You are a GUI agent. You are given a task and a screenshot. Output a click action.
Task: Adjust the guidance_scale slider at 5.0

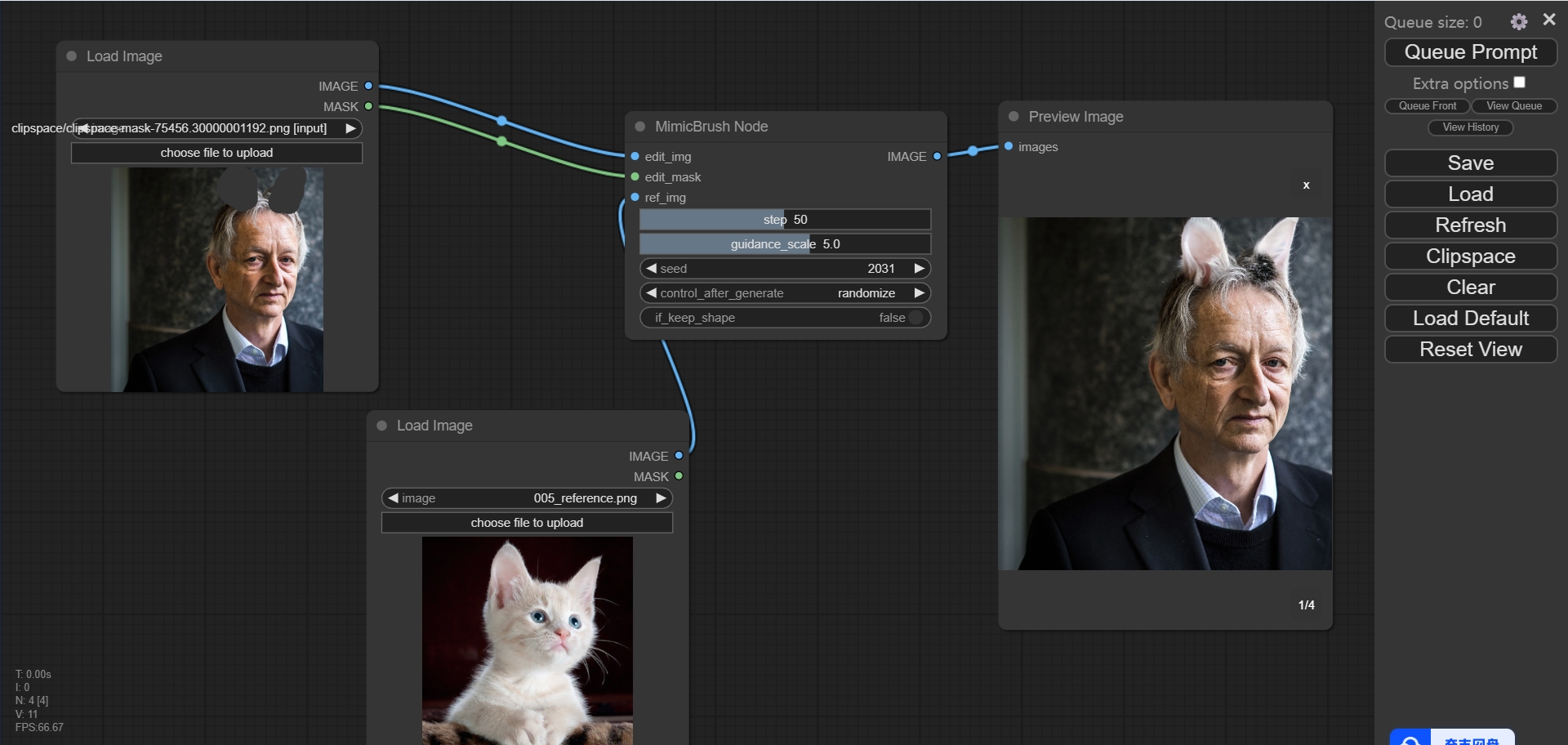[785, 244]
